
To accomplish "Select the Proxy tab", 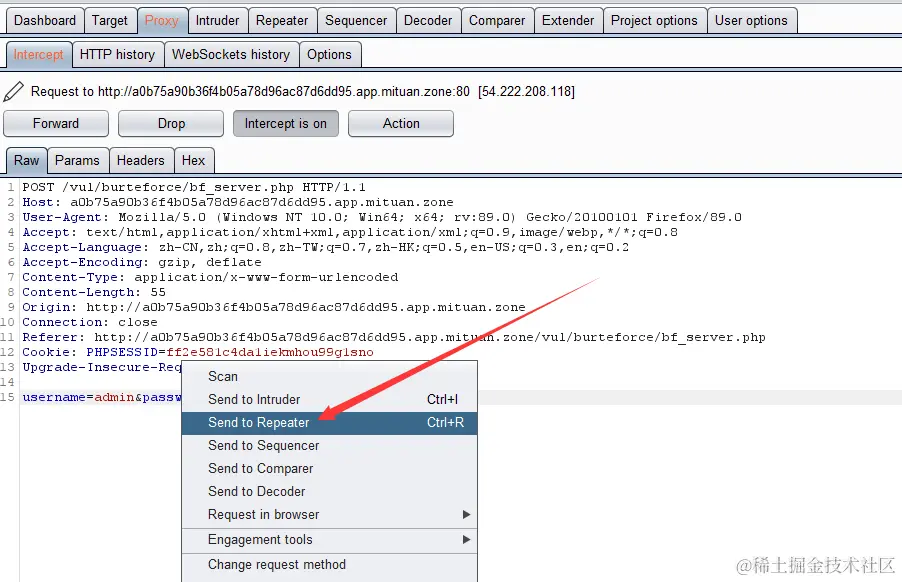I will 162,21.
